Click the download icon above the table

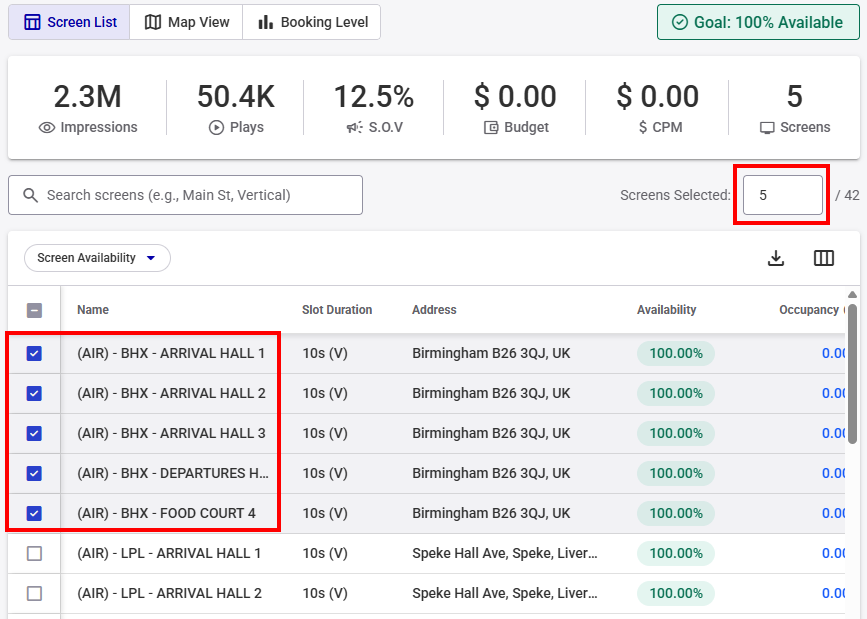pos(775,258)
